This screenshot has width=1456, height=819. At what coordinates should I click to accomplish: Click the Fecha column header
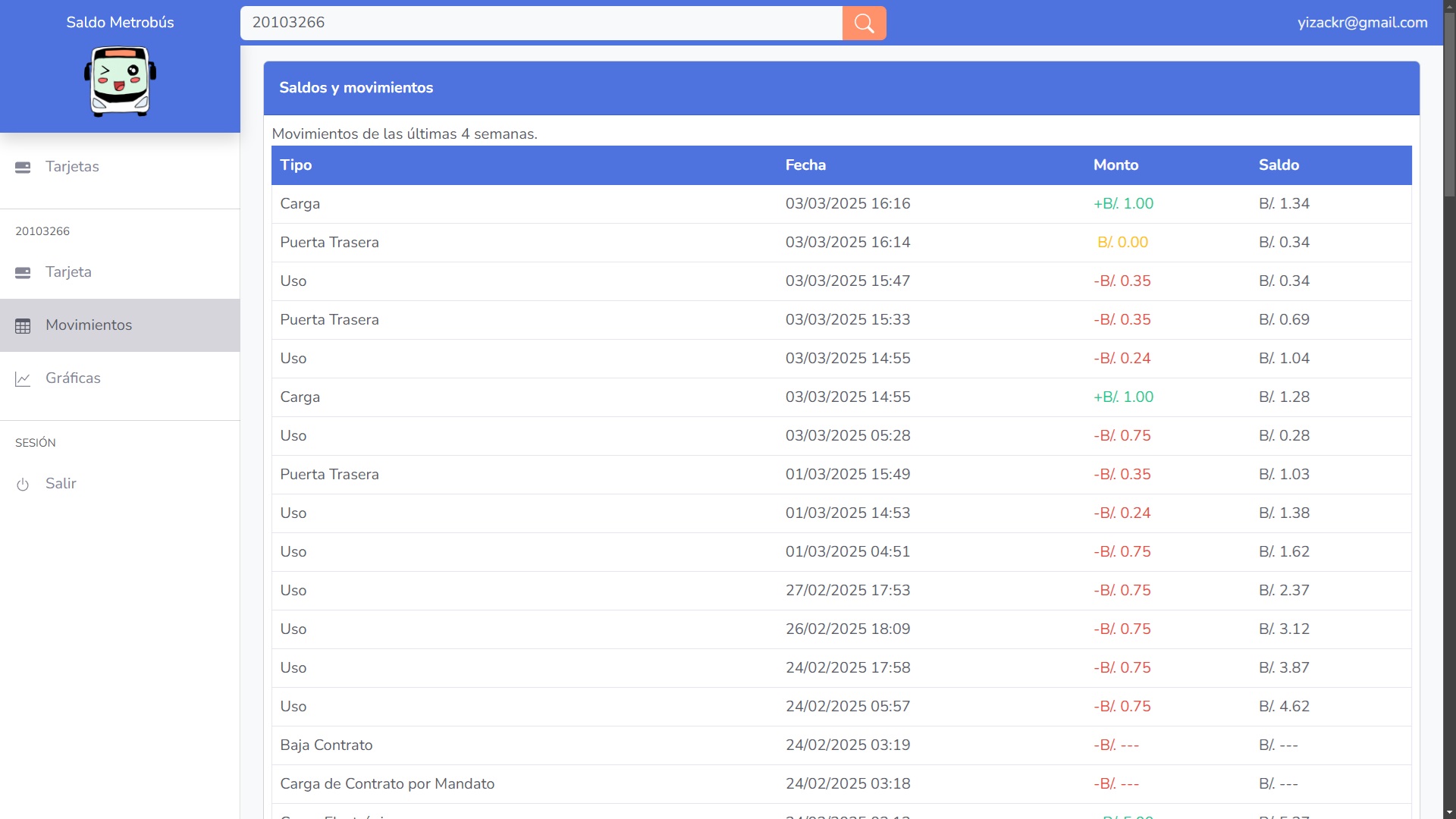805,165
